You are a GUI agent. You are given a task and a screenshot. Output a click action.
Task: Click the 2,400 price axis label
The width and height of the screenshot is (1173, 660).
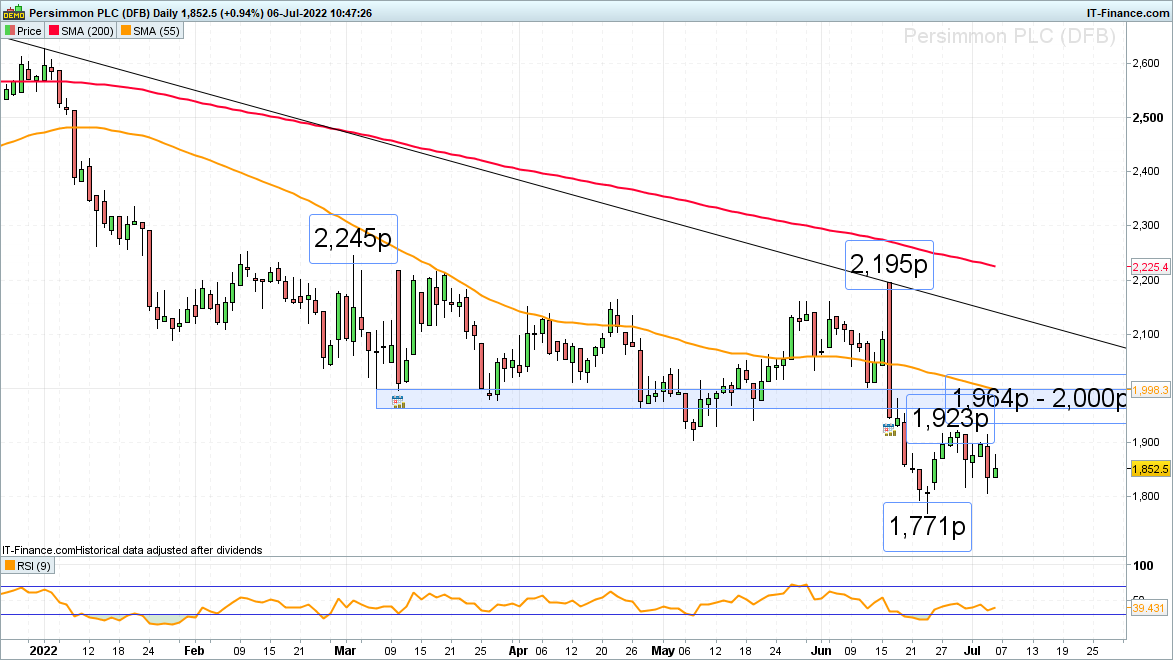coord(1146,171)
